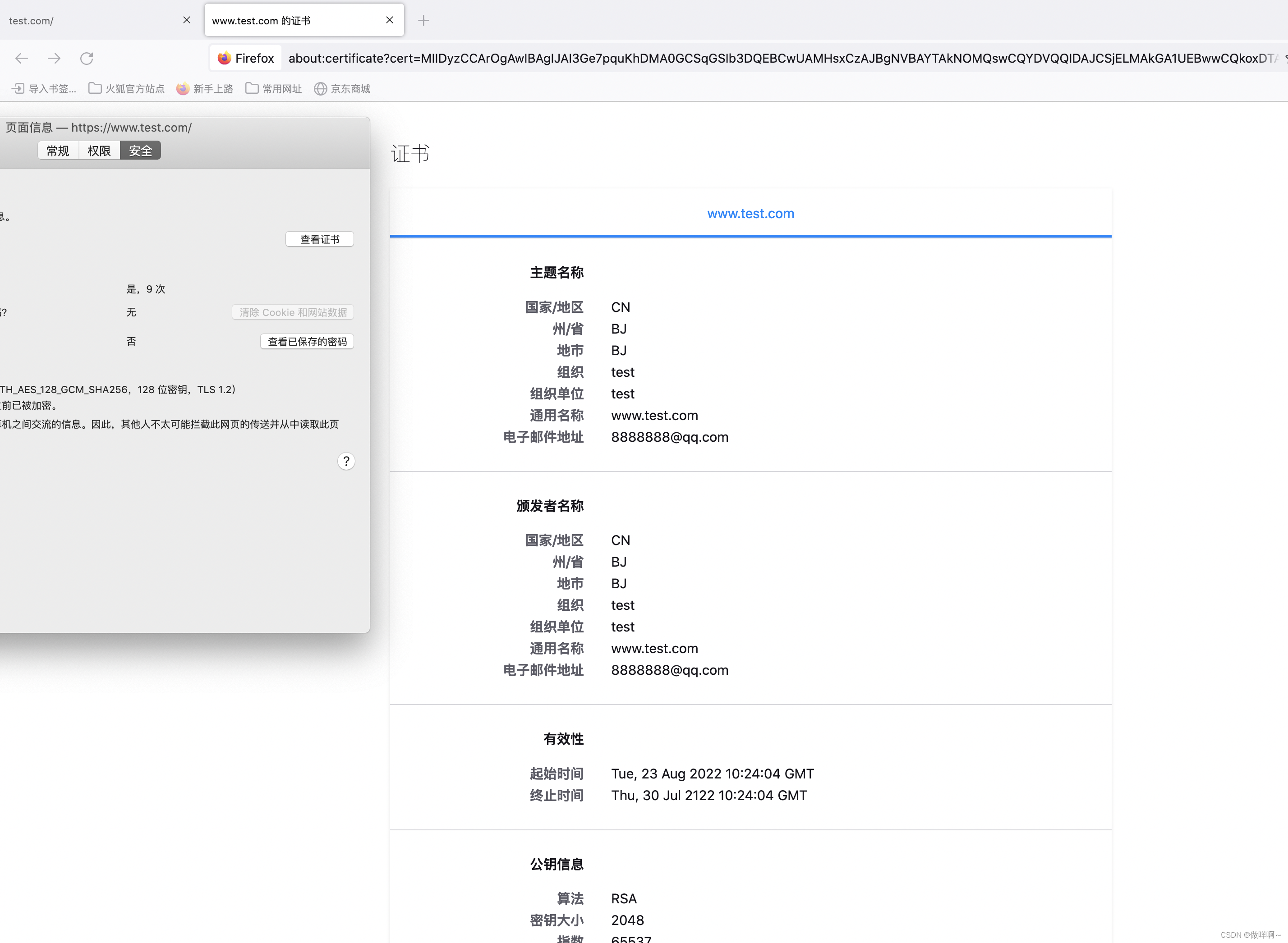The height and width of the screenshot is (943, 1288).
Task: Focus the about:certificate address bar
Action: point(782,58)
